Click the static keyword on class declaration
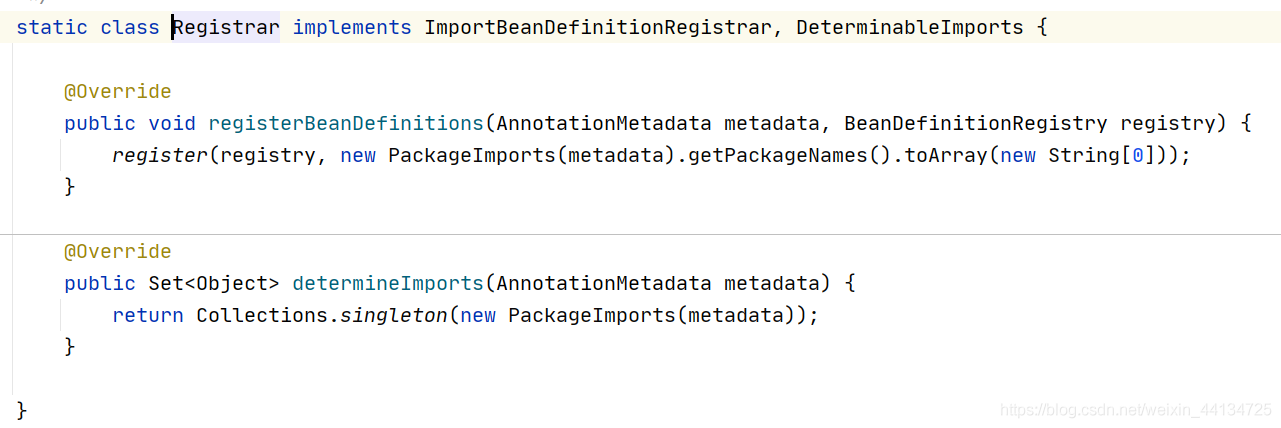Image resolution: width=1281 pixels, height=428 pixels. pos(52,27)
